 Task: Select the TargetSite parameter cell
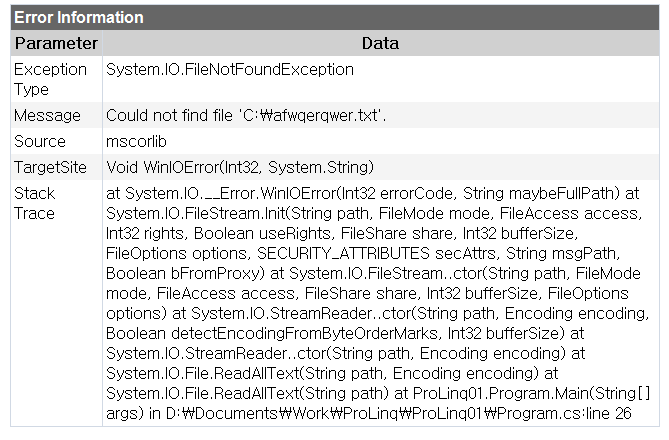point(51,166)
